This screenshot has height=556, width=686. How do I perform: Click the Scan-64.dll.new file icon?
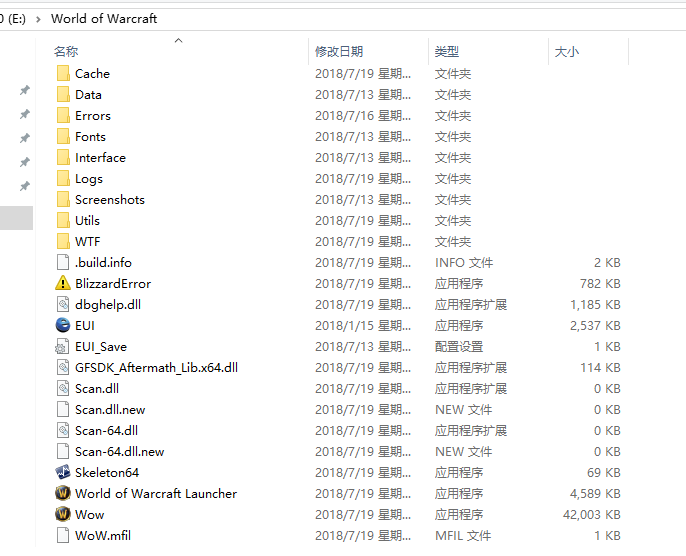63,451
